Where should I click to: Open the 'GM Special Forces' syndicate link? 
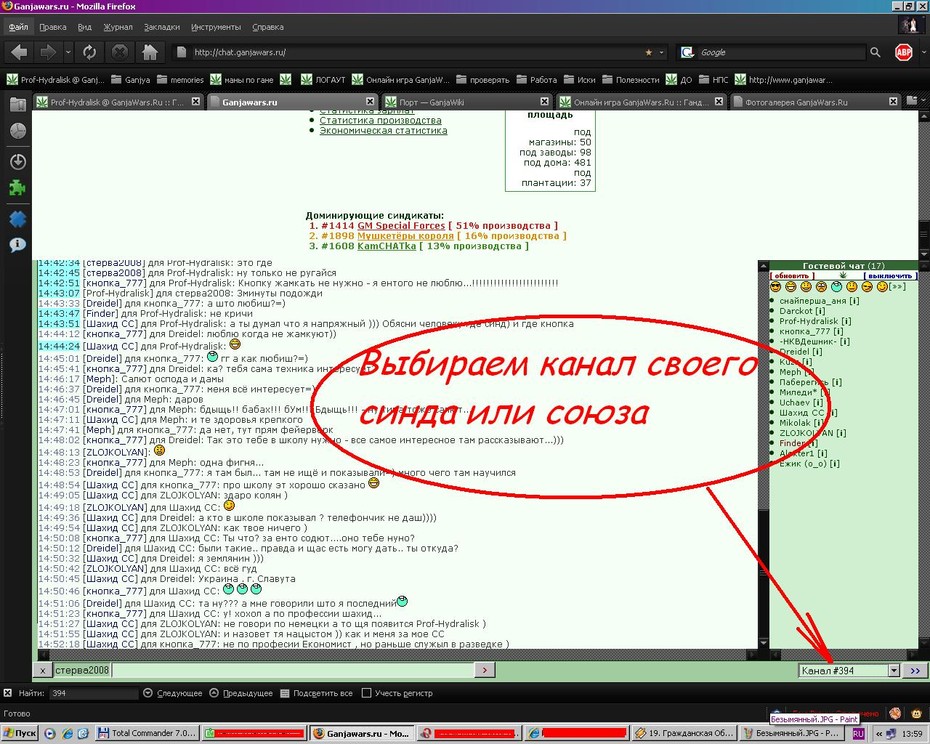[401, 225]
